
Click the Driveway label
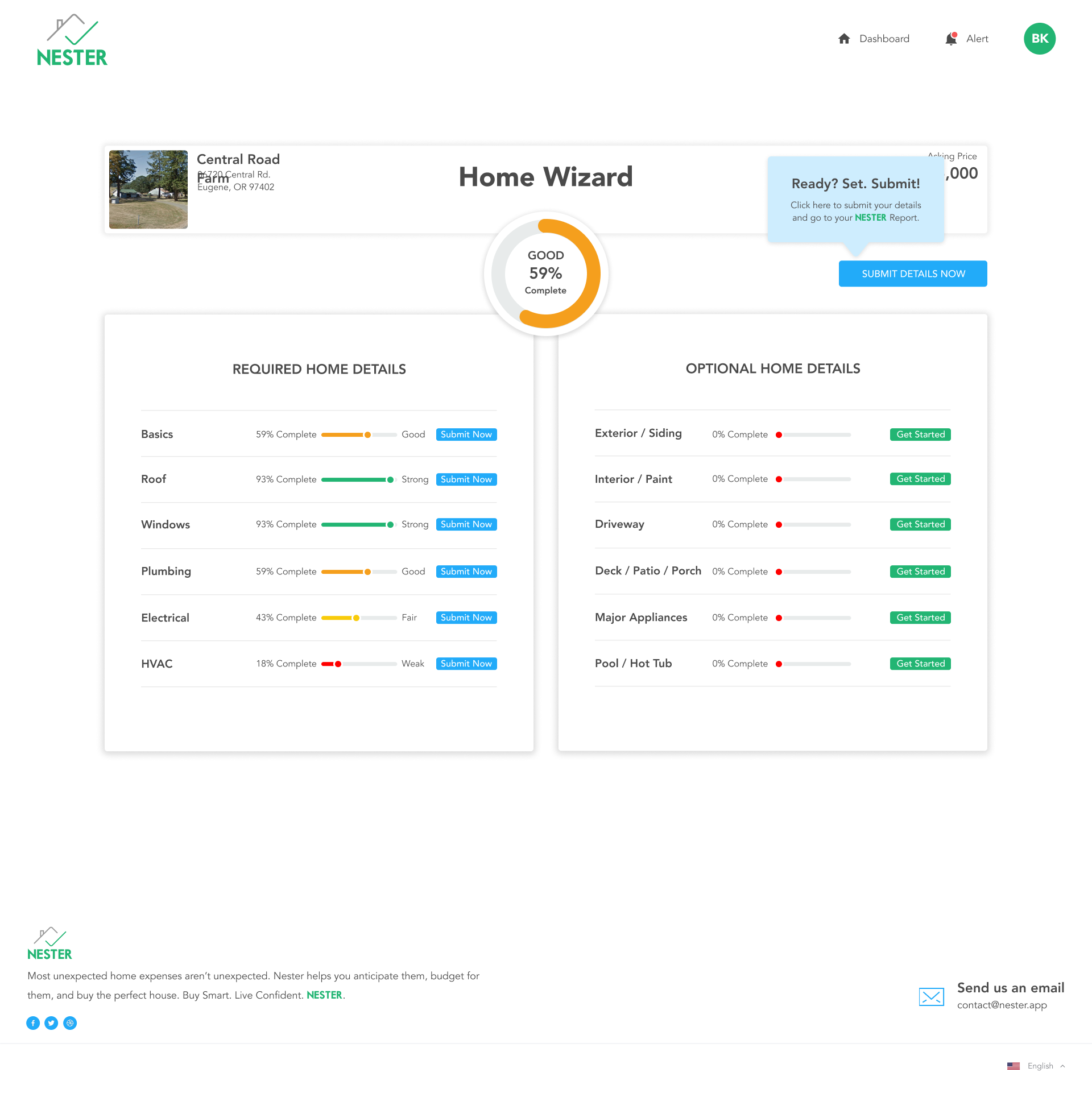coord(619,524)
